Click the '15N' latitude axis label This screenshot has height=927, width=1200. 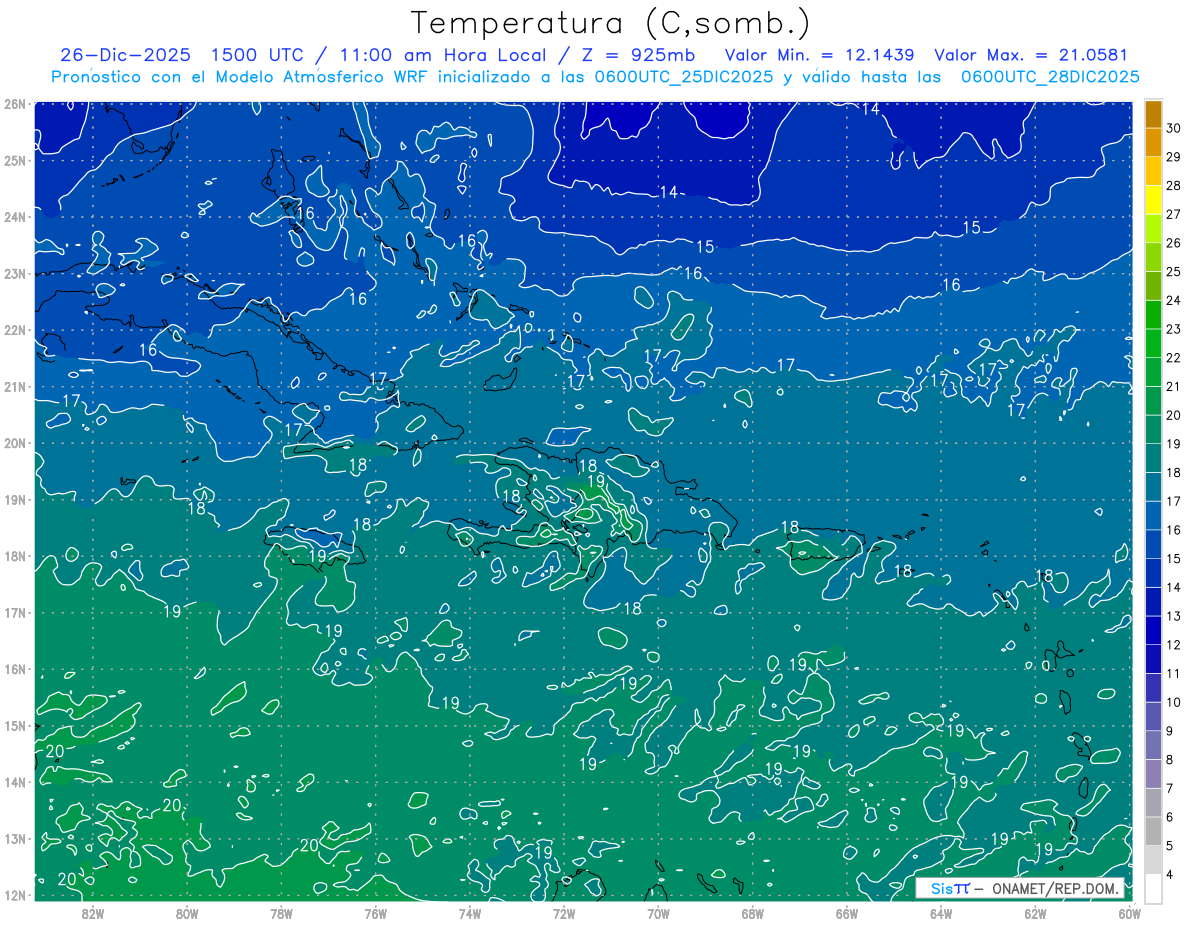click(x=14, y=726)
